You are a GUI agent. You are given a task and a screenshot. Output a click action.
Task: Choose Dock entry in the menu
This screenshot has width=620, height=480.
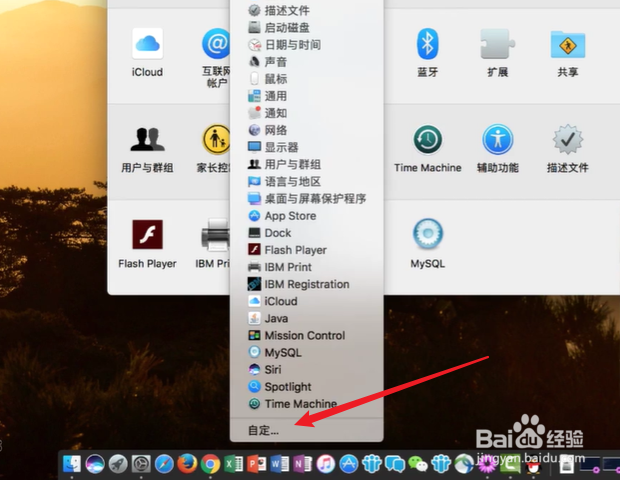pos(306,233)
